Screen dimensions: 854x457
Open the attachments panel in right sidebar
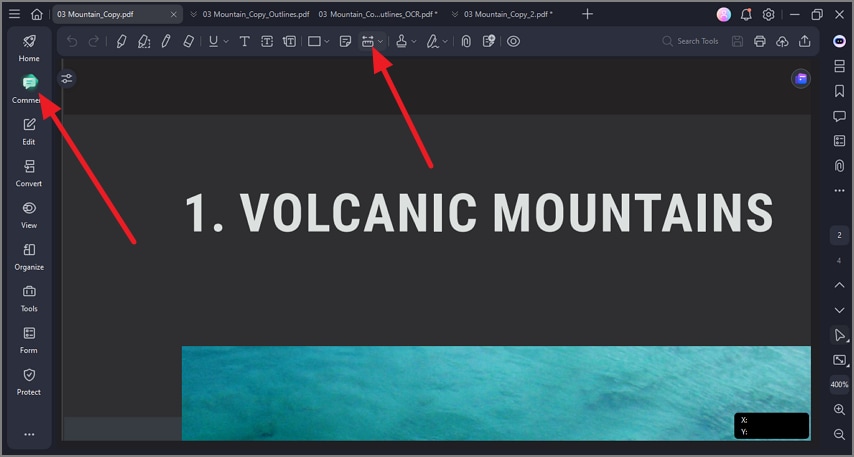pos(839,166)
